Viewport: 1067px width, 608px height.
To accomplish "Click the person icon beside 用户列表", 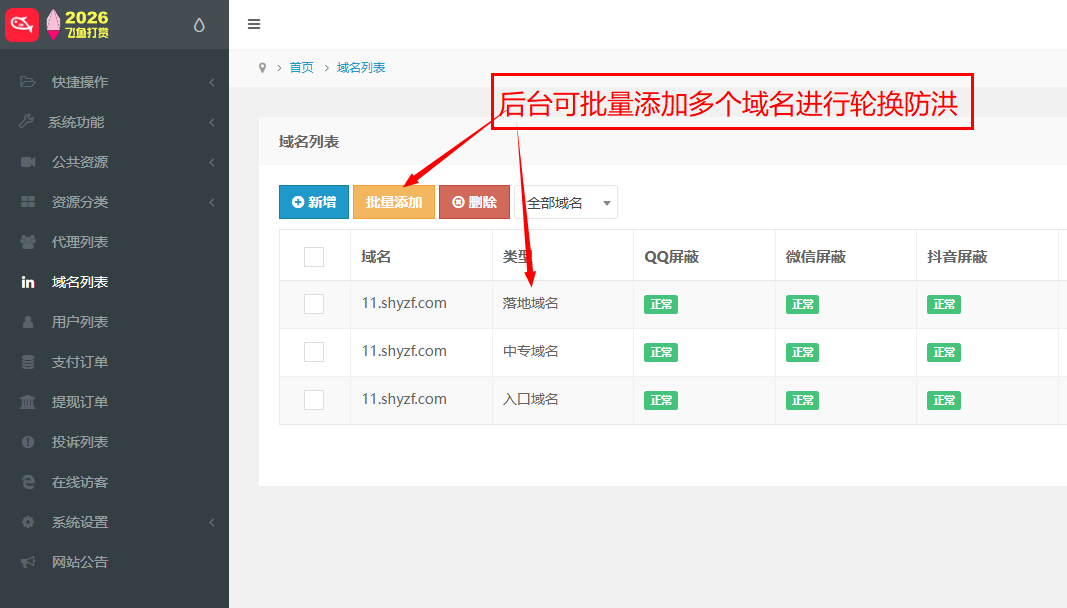I will [x=28, y=321].
